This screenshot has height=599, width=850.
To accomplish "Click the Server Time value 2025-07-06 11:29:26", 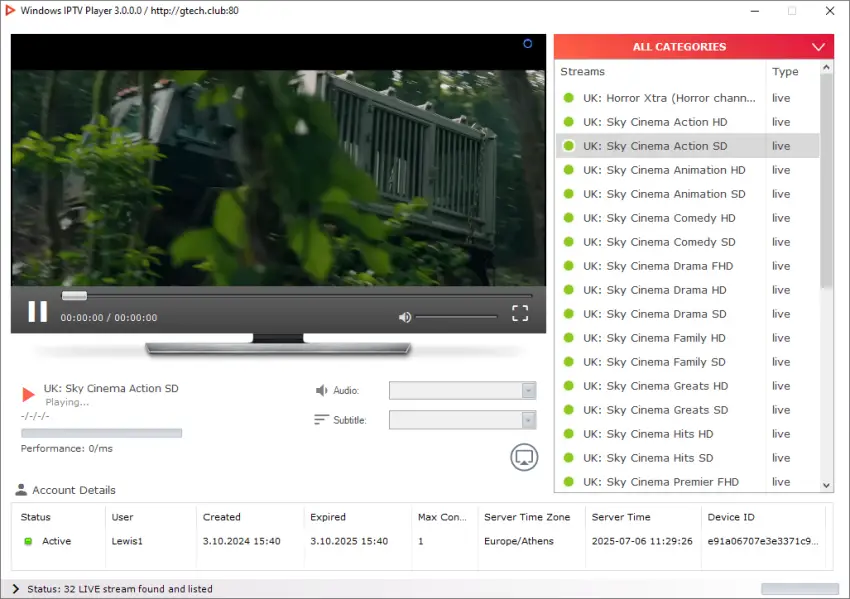I will (642, 541).
